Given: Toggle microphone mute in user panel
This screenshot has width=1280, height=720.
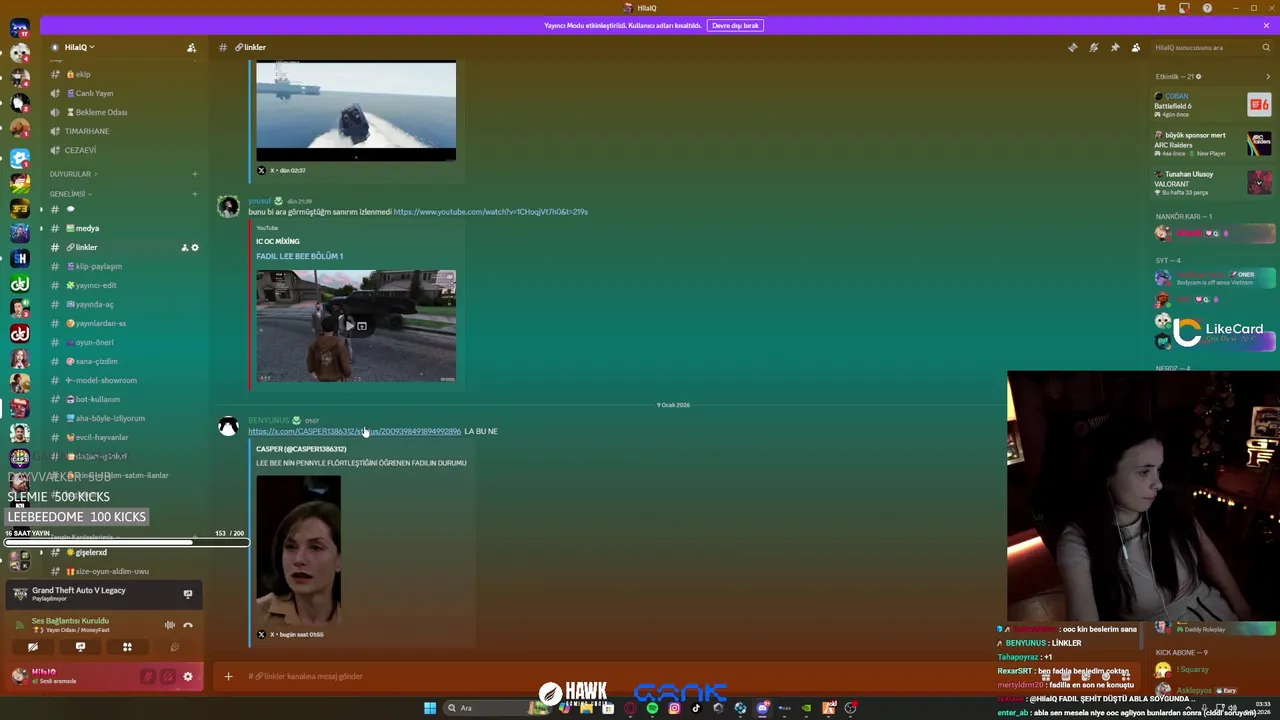Looking at the screenshot, I should click(x=148, y=677).
